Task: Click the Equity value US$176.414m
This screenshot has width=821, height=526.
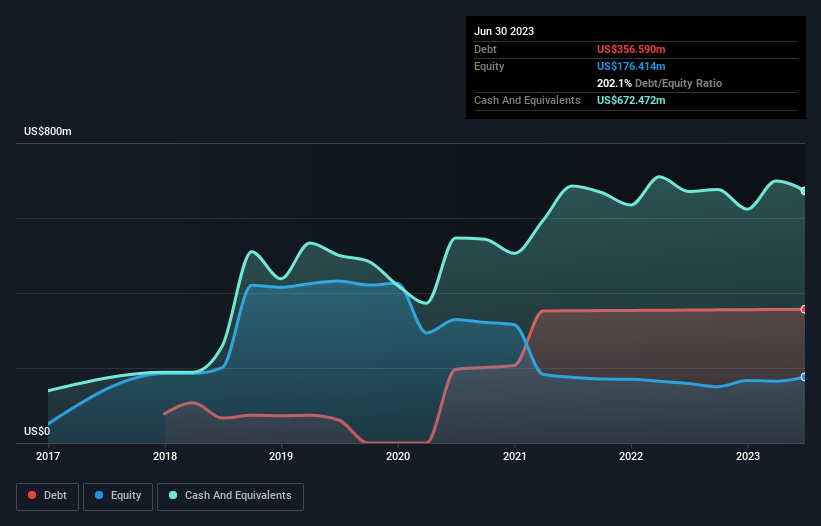Action: point(631,66)
